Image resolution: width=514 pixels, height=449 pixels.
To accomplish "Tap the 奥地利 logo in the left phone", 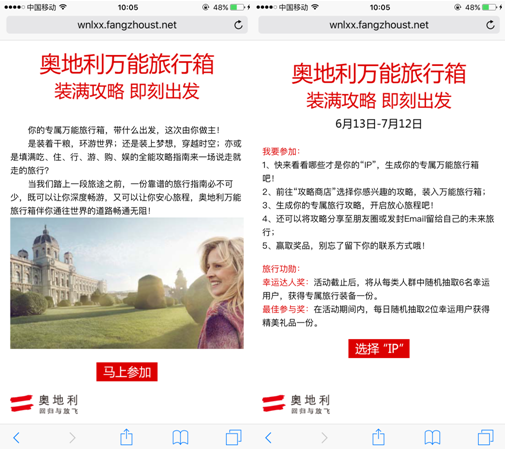I will 44,404.
